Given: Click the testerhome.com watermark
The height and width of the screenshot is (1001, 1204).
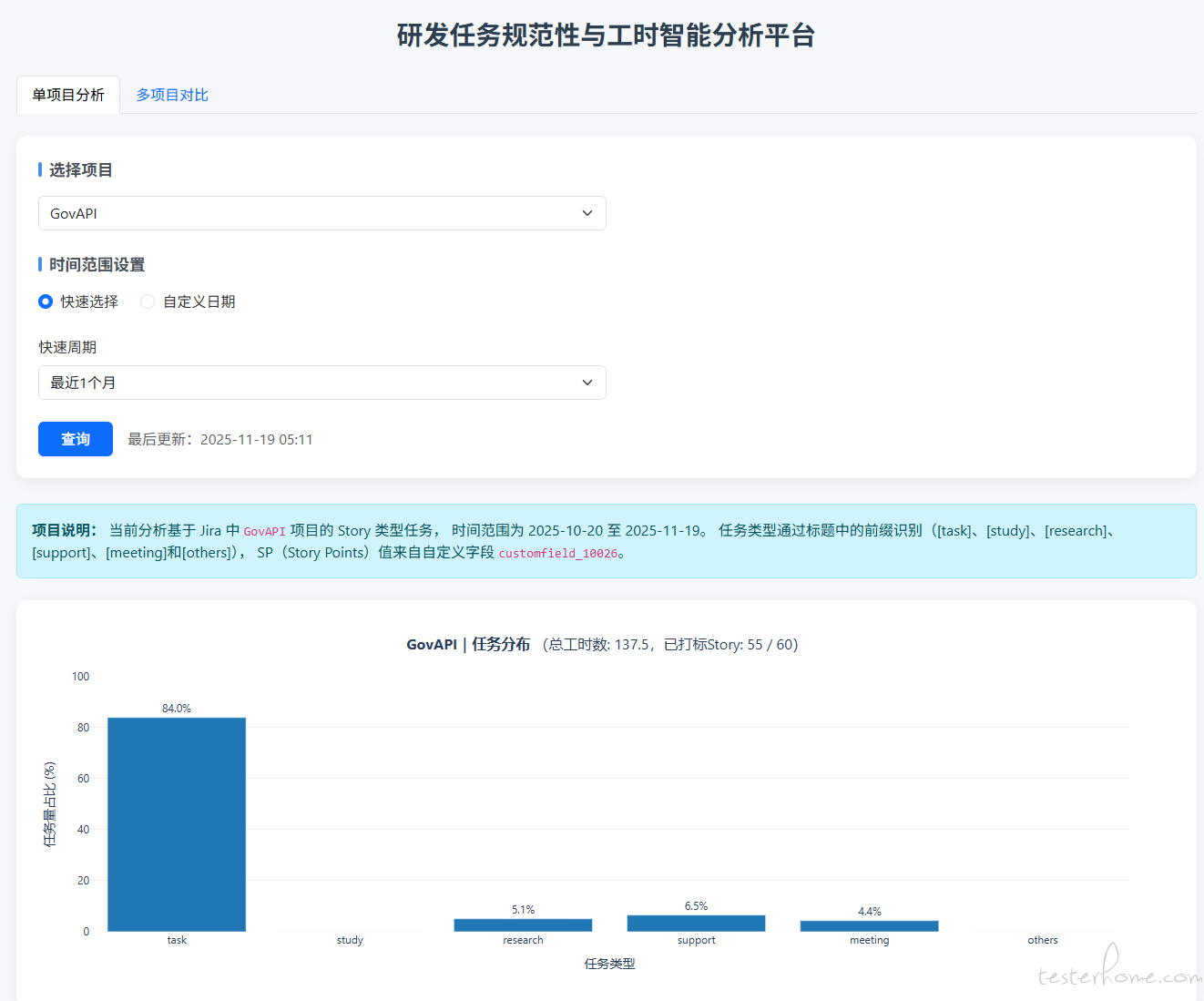Looking at the screenshot, I should pos(1118,975).
